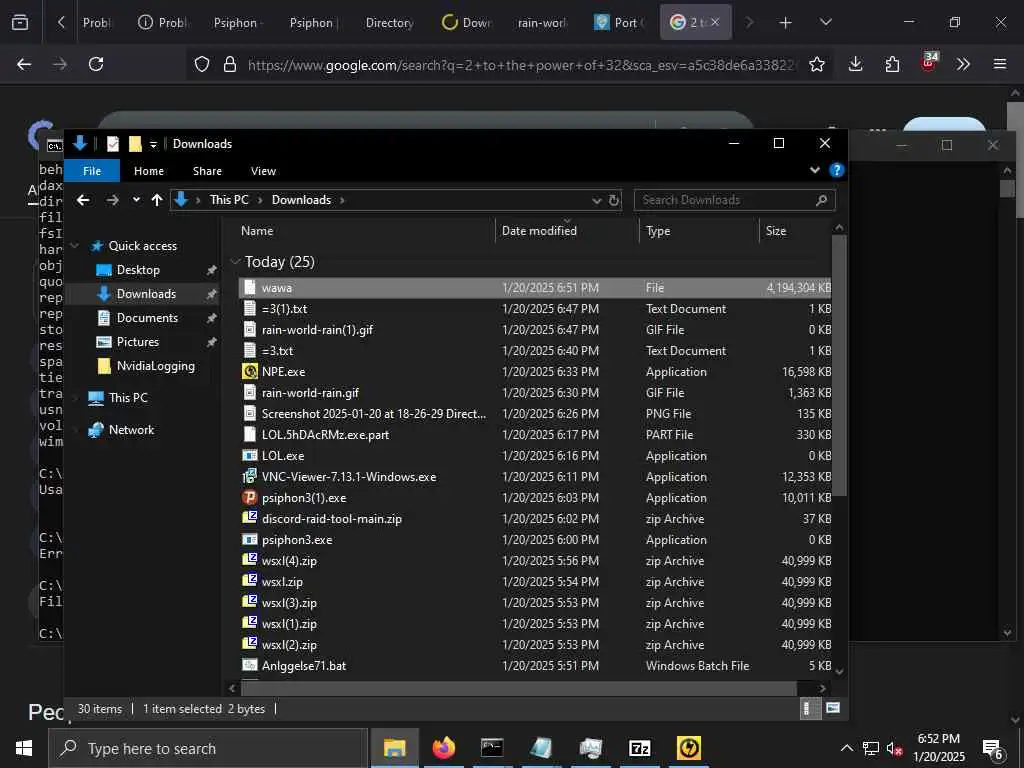Open the View ribbon tab
This screenshot has width=1024, height=768.
[x=263, y=171]
